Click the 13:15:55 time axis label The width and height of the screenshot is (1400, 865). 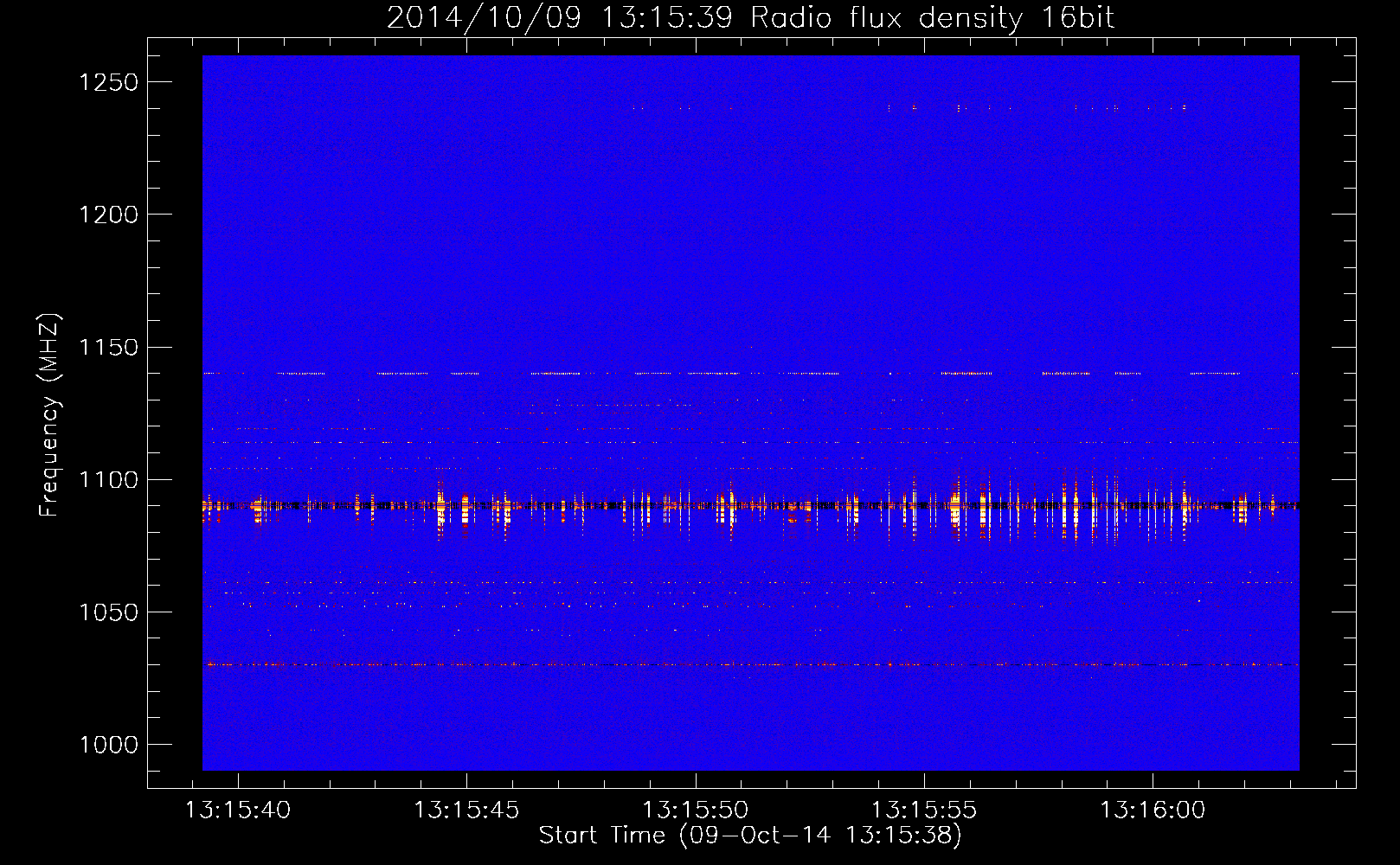[x=923, y=810]
